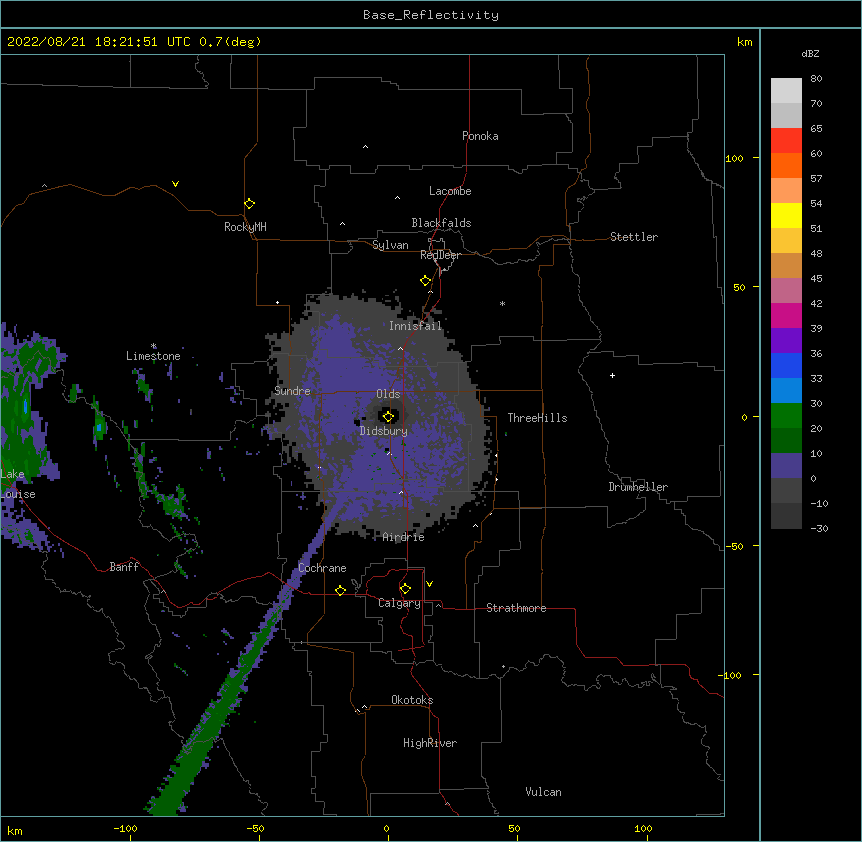Select the Limestone label

pyautogui.click(x=153, y=356)
